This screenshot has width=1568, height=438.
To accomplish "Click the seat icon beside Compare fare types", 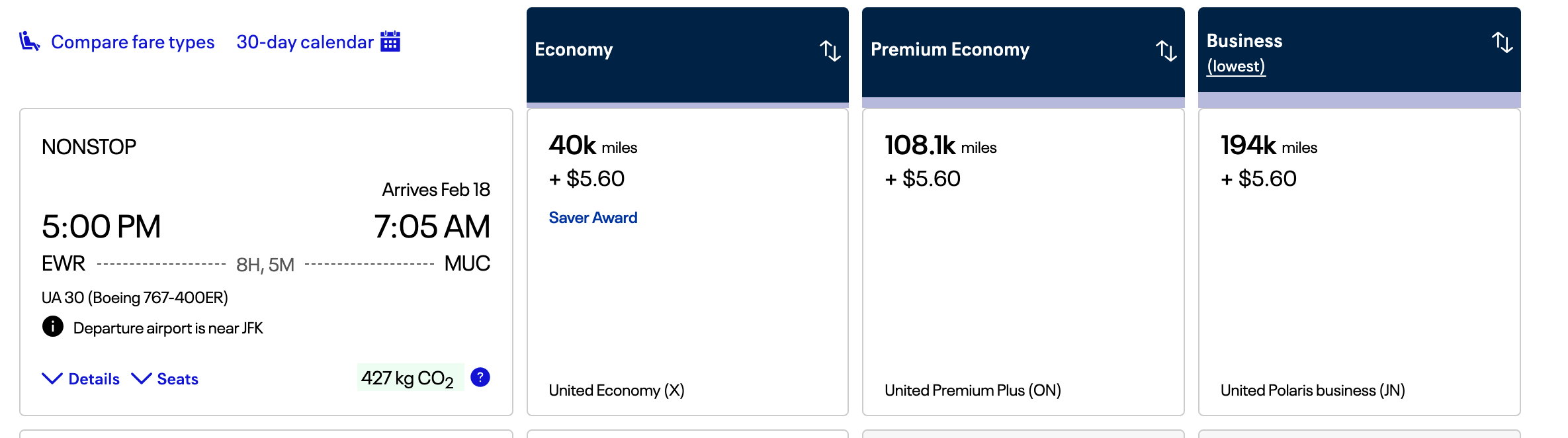I will coord(29,41).
